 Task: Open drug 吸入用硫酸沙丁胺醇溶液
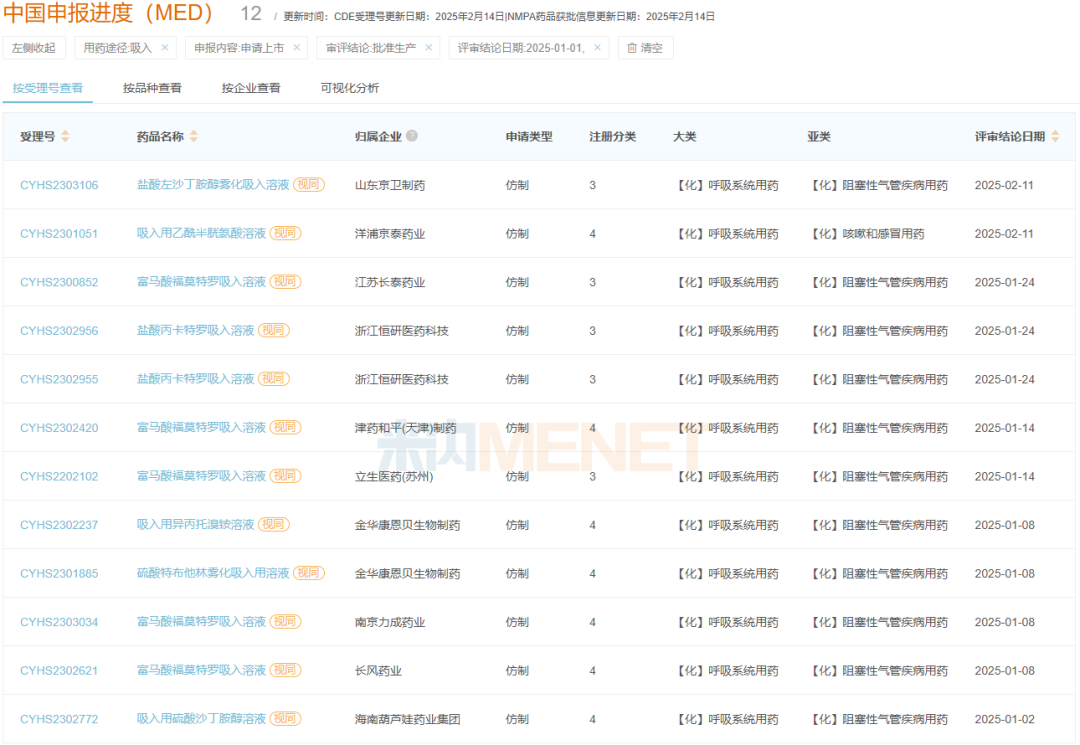(x=201, y=719)
